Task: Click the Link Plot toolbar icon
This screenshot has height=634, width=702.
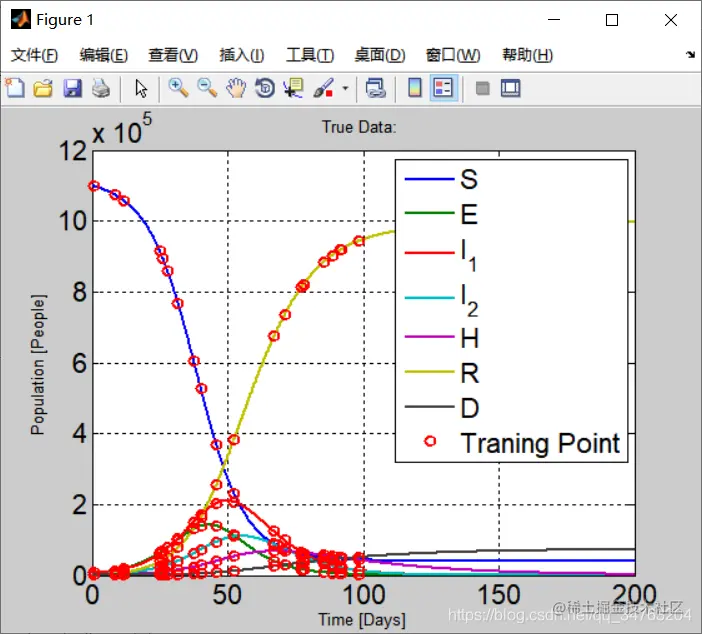Action: coord(375,88)
